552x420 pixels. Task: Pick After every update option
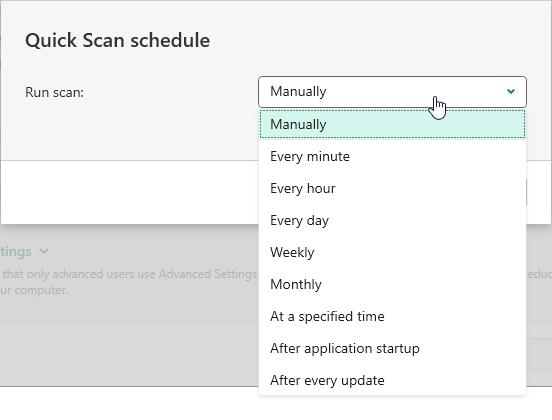[x=392, y=380]
